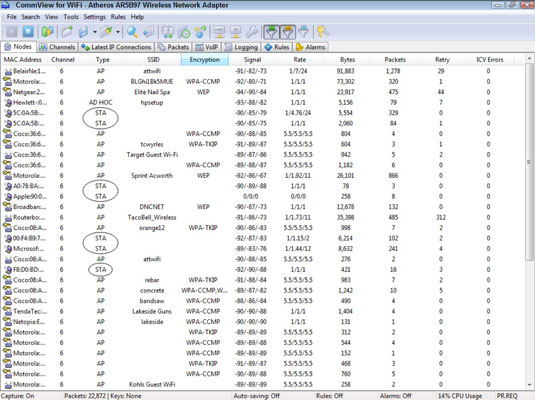Image resolution: width=535 pixels, height=400 pixels.
Task: Open the Settings menu
Action: point(95,17)
